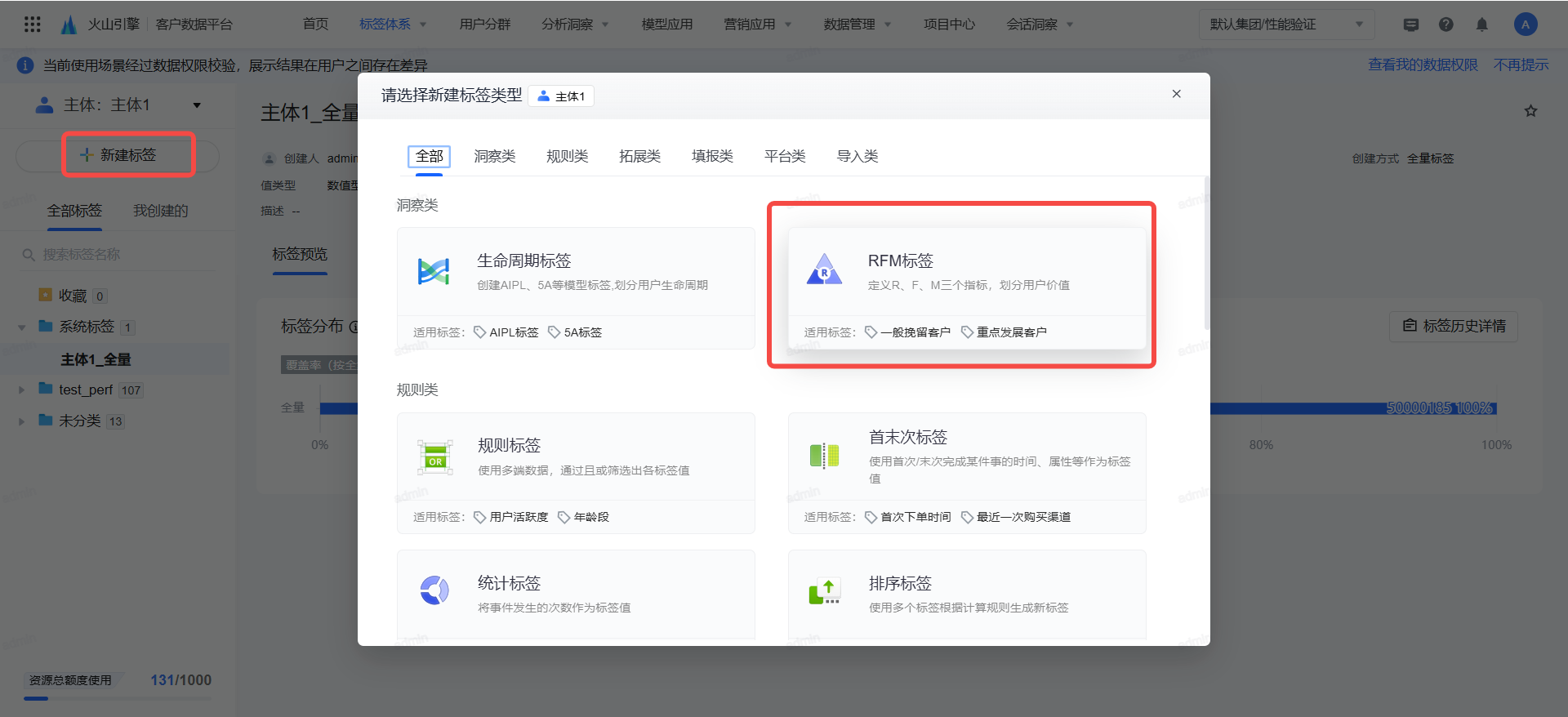Click the statistics tag icon

click(434, 590)
